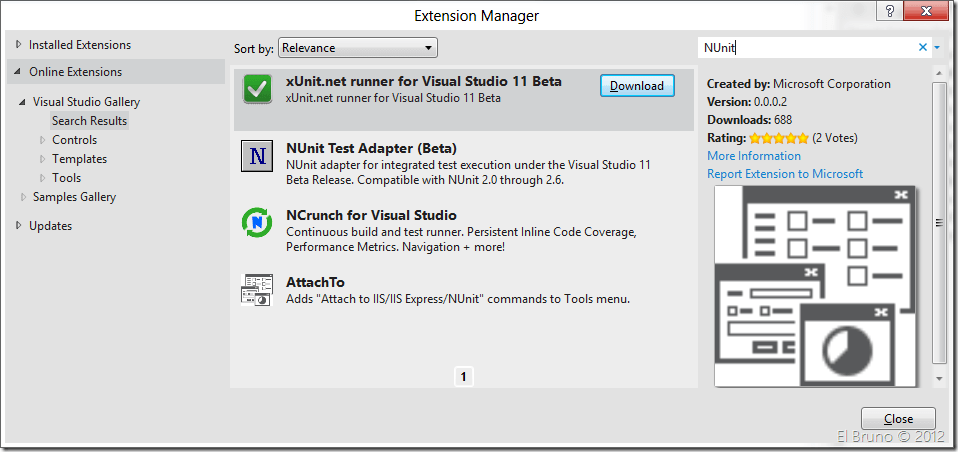Viewport: 958px width, 452px height.
Task: Open the Samples Gallery node
Action: (74, 197)
